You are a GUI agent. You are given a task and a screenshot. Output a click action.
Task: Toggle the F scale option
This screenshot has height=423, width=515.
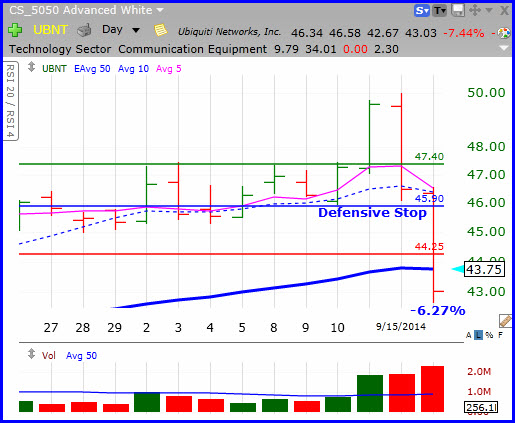[500, 335]
